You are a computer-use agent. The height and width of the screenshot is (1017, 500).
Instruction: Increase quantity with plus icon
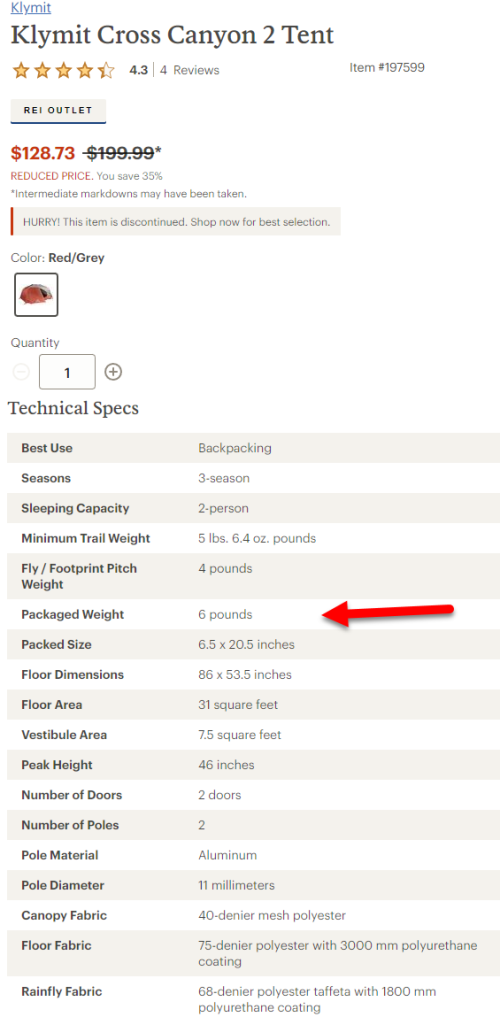(x=113, y=372)
